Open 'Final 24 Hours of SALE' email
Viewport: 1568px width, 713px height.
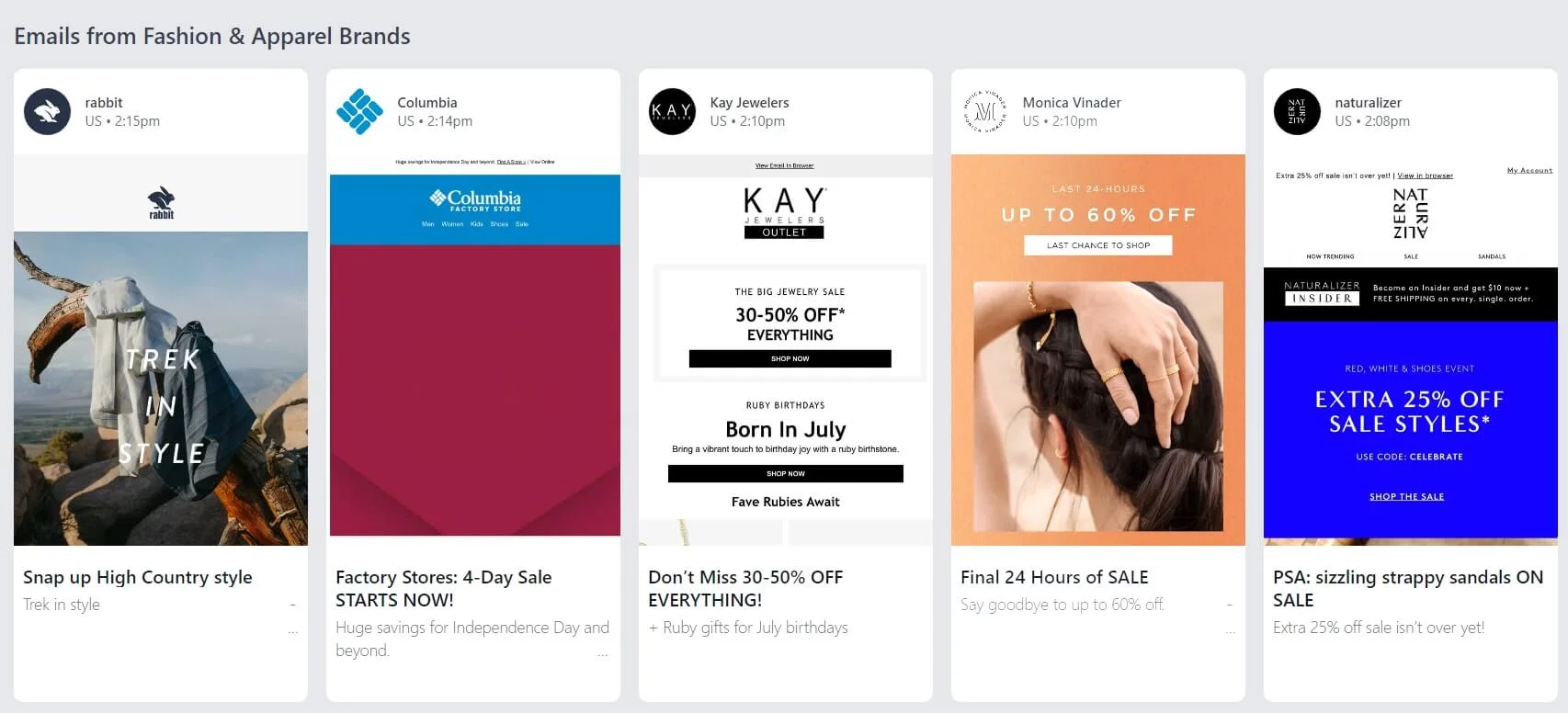pos(1054,577)
